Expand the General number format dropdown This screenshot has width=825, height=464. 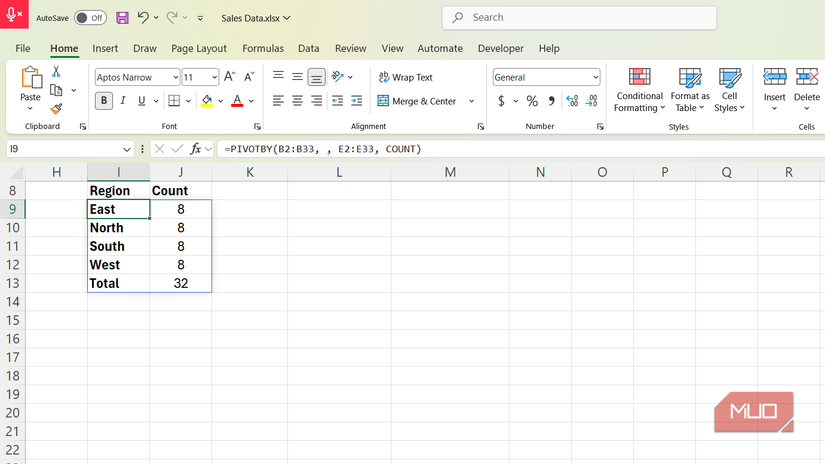click(x=595, y=77)
